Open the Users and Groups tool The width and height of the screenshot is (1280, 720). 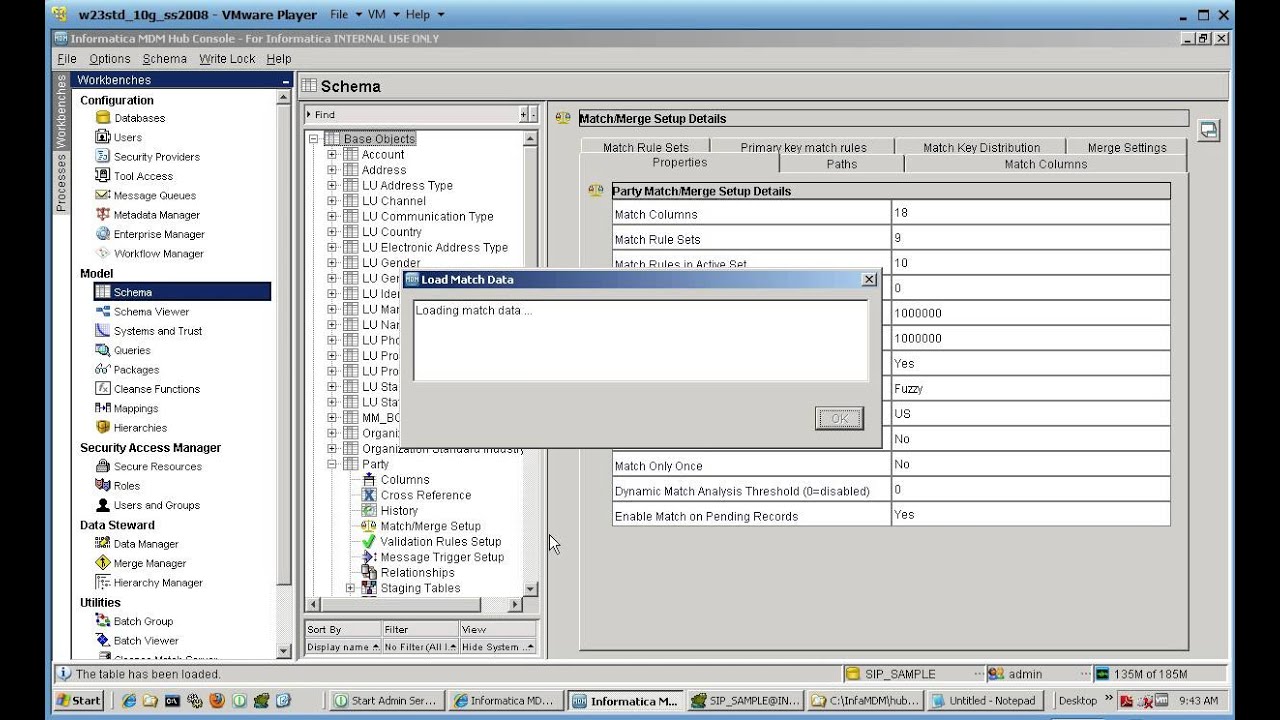(x=148, y=506)
